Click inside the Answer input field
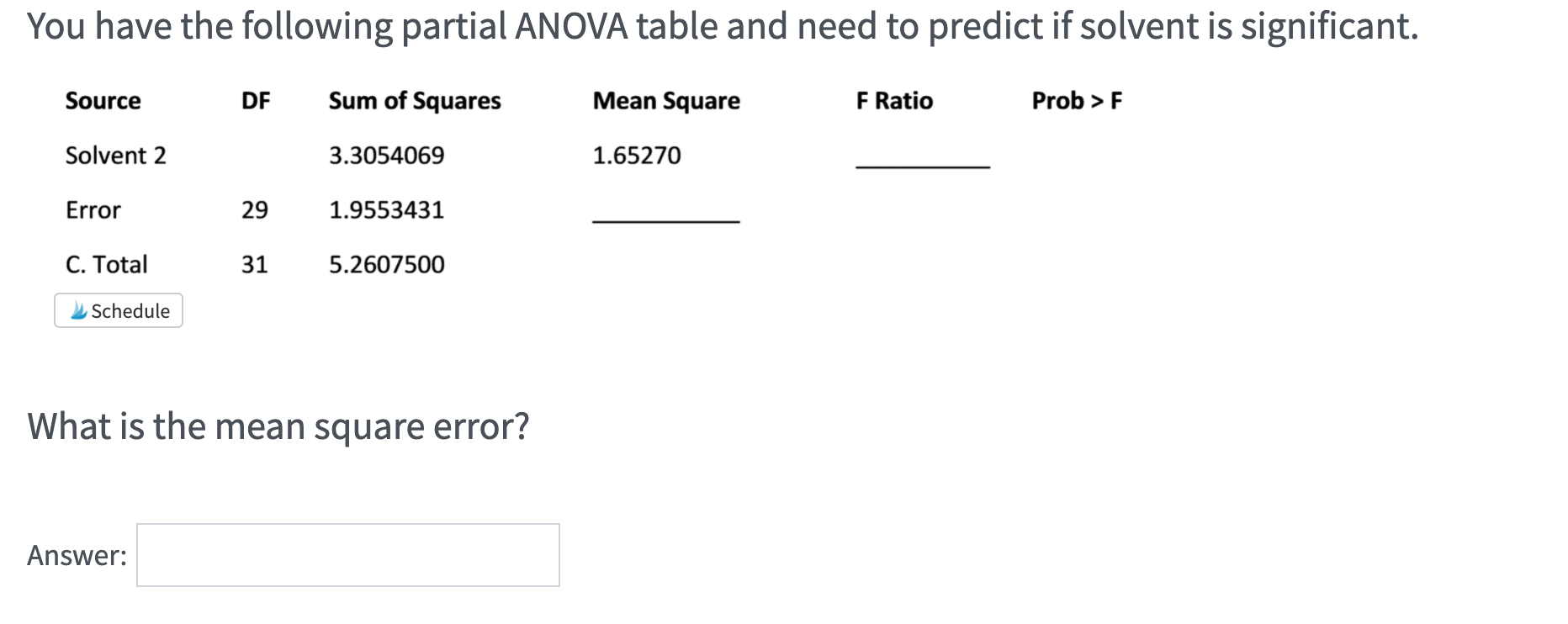Viewport: 1568px width, 624px height. tap(347, 554)
